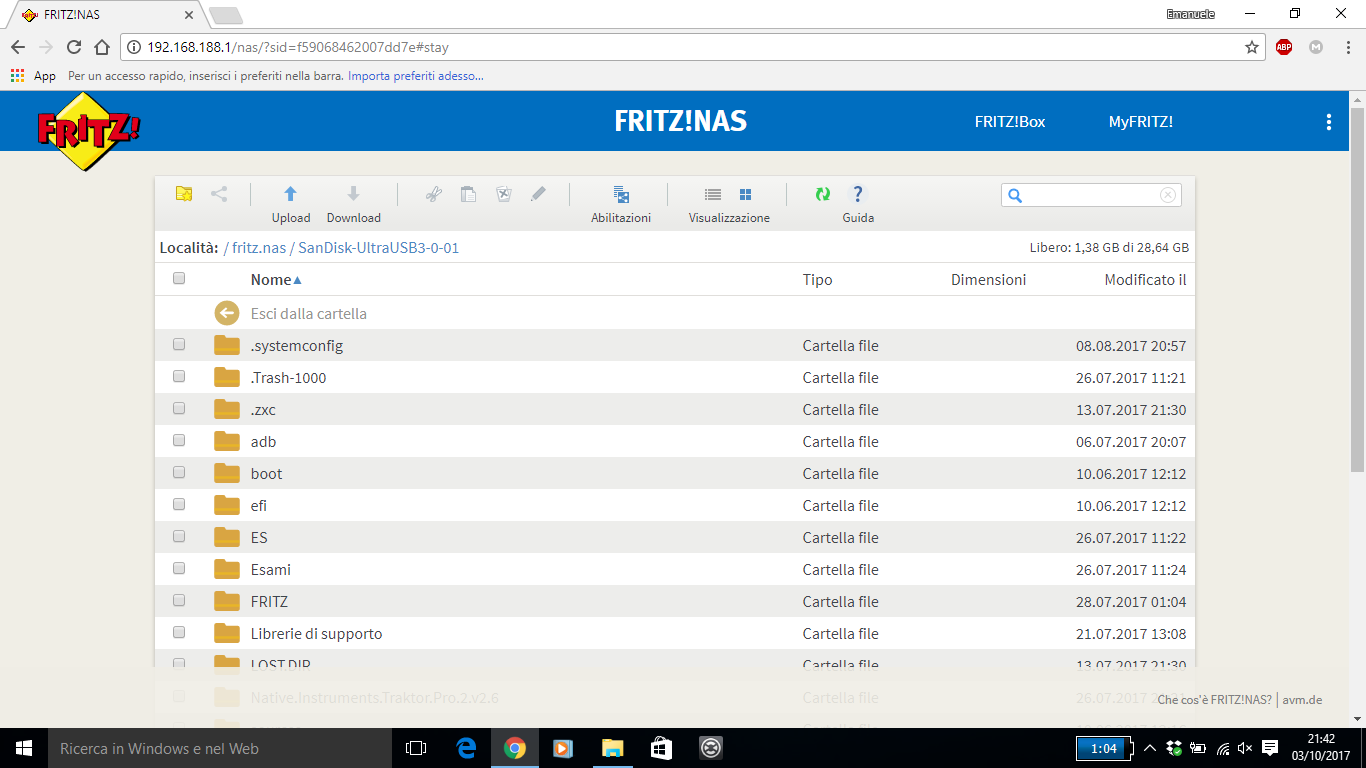
Task: Click Chrome home button
Action: tap(102, 47)
